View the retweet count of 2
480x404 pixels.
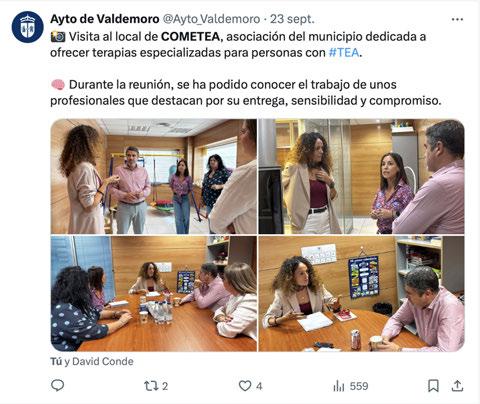click(165, 386)
